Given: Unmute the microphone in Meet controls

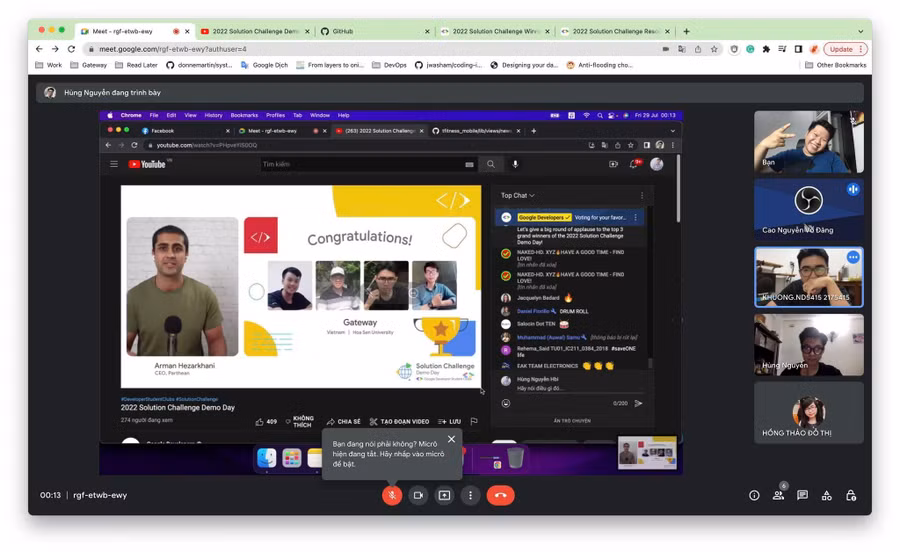Looking at the screenshot, I should click(x=392, y=495).
